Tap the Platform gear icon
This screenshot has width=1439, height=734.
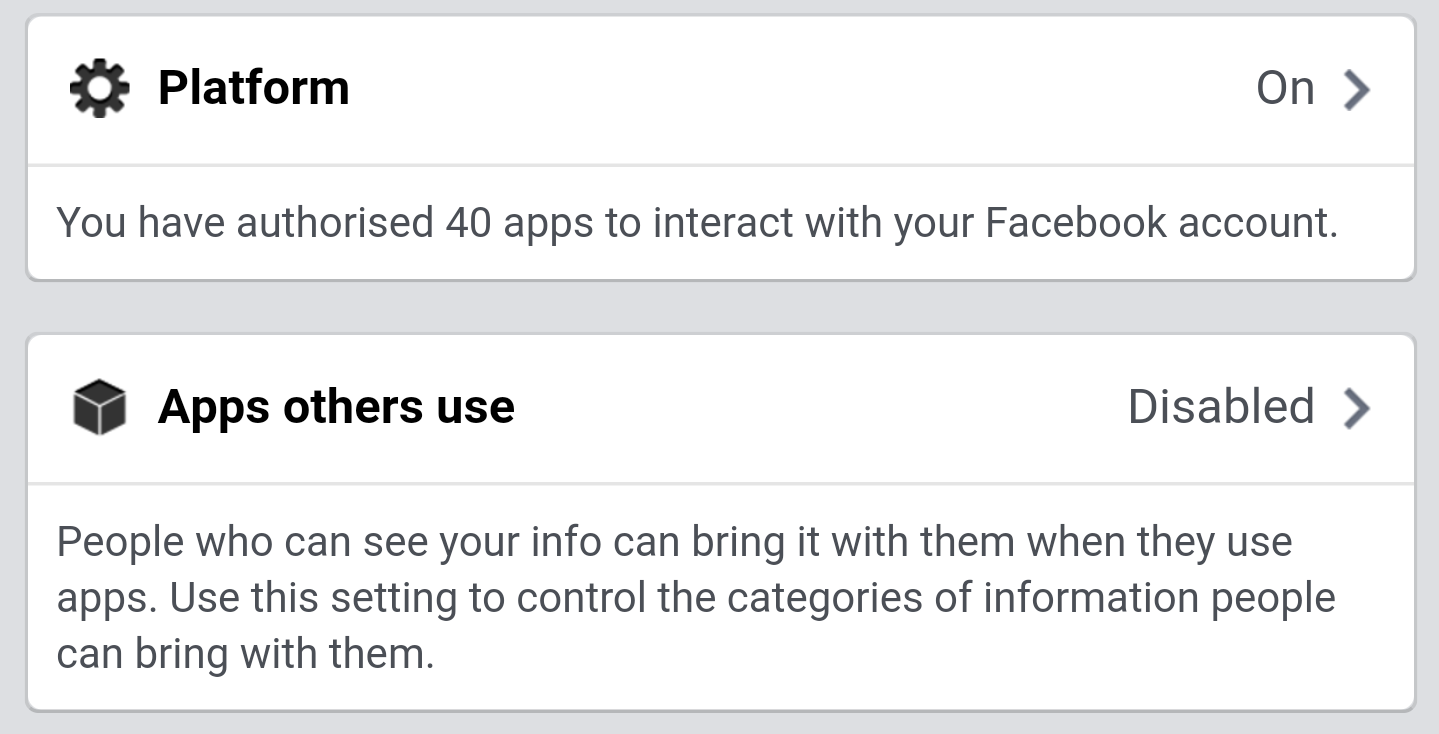(x=99, y=89)
